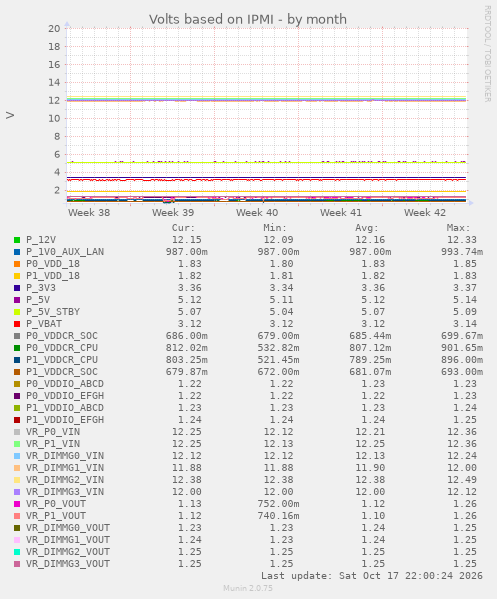497x599 pixels.
Task: Click the 'Cur:' column header
Action: (183, 228)
